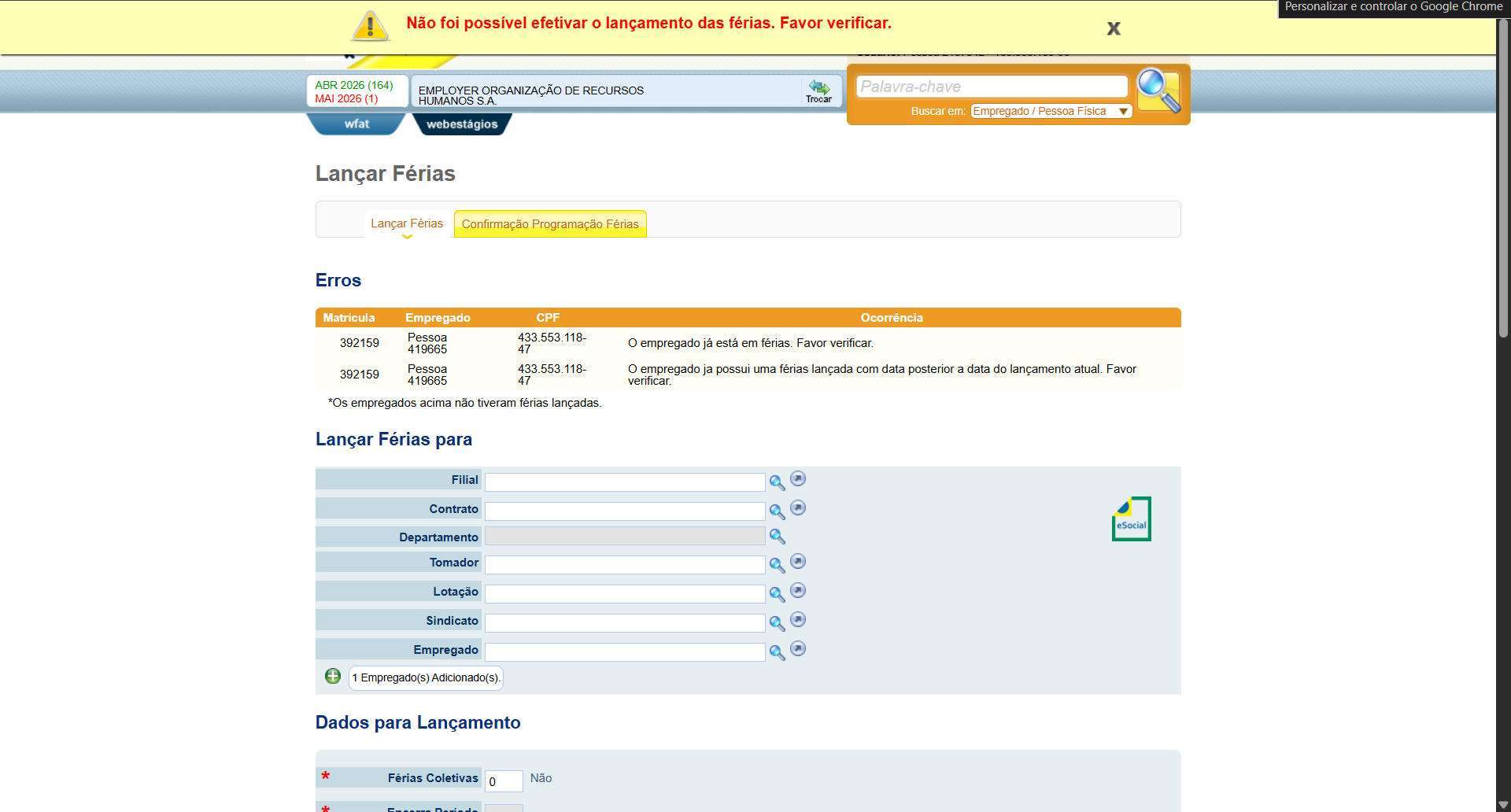The height and width of the screenshot is (812, 1511).
Task: Open Empregado round arrow selector icon
Action: coord(798,648)
